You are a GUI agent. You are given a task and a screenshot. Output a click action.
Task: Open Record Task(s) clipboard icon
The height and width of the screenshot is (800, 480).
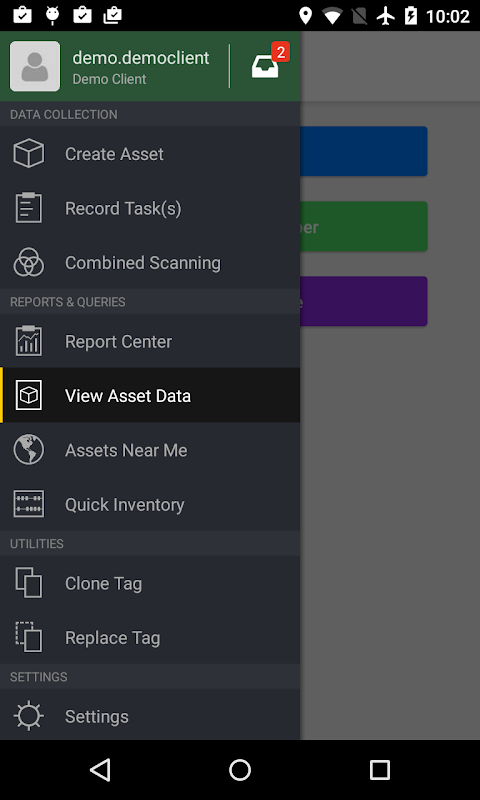pos(29,208)
